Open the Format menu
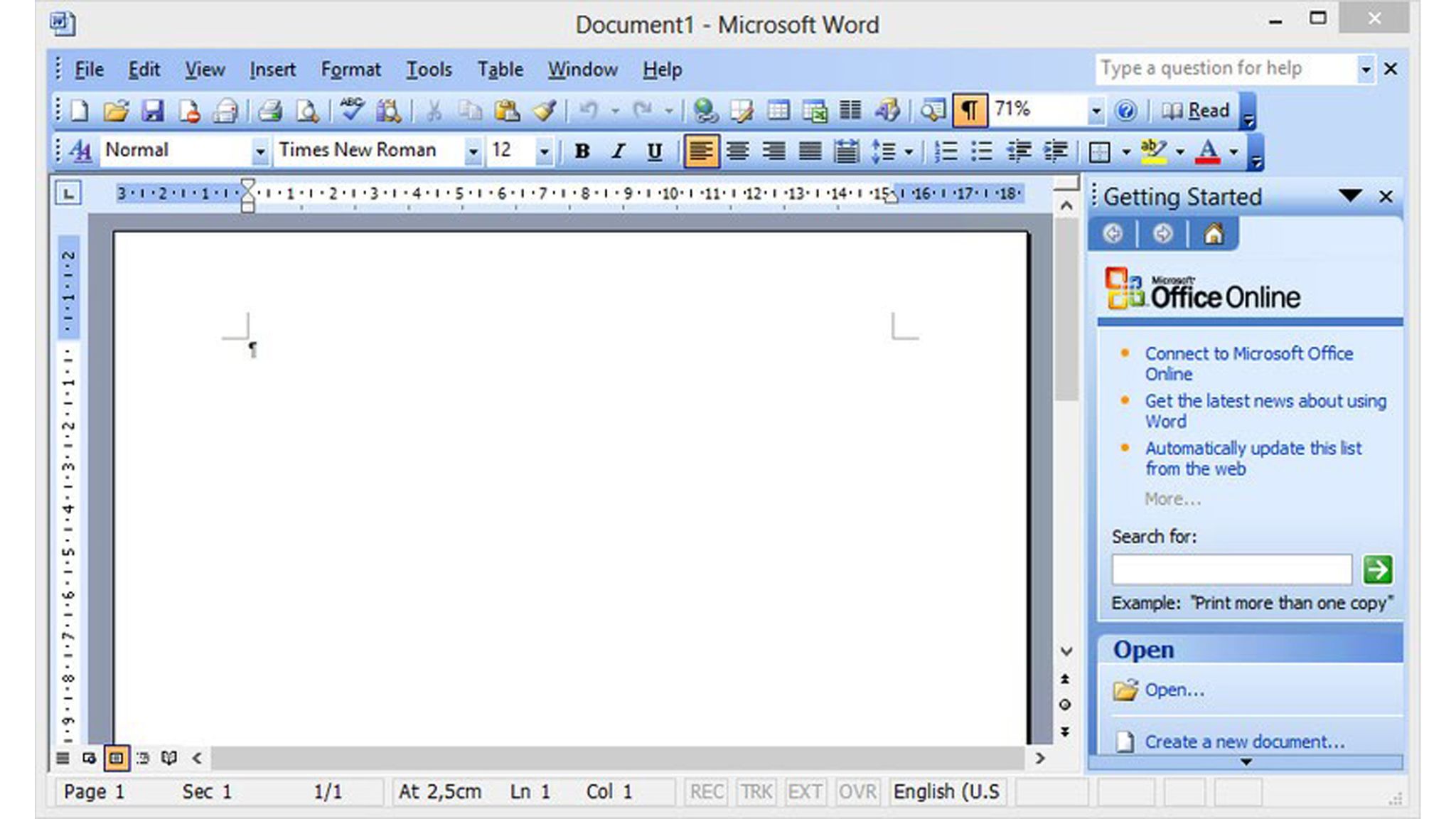 (351, 69)
